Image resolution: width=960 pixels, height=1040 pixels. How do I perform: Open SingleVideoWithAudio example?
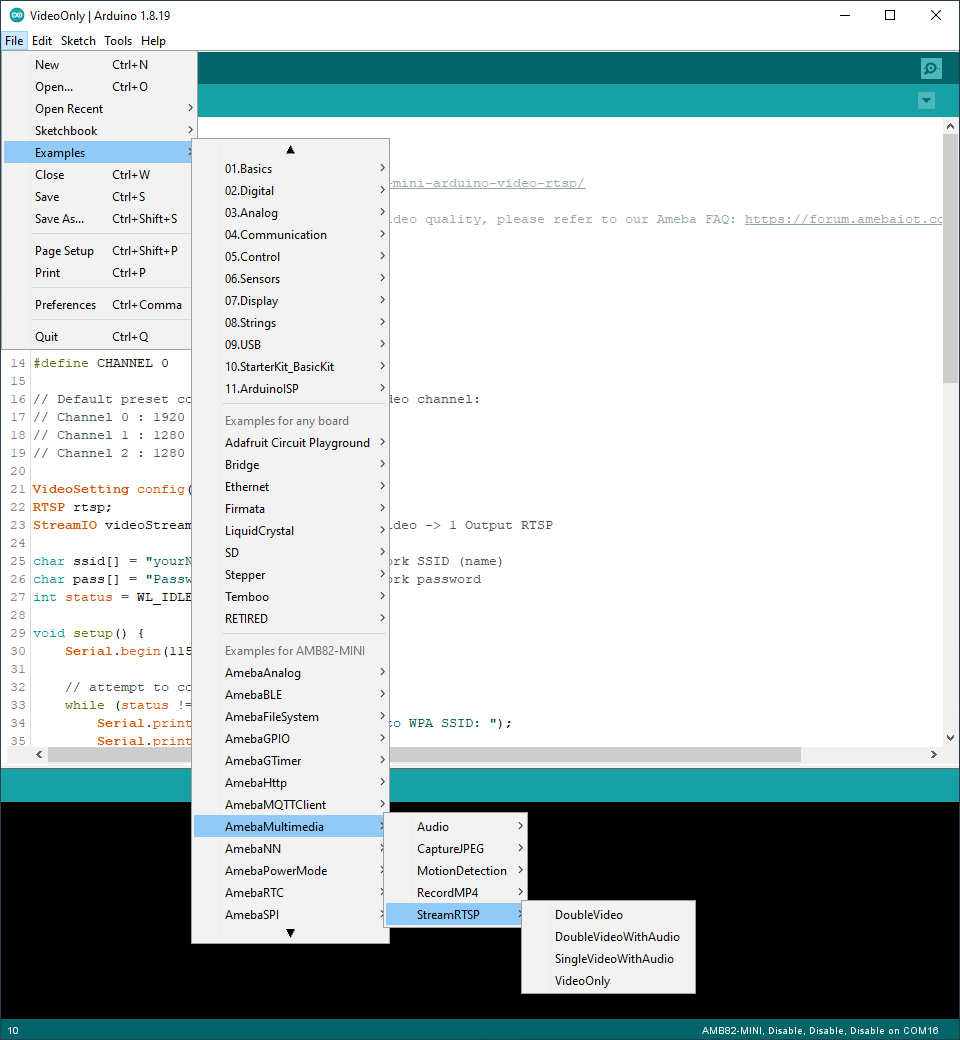pos(614,959)
